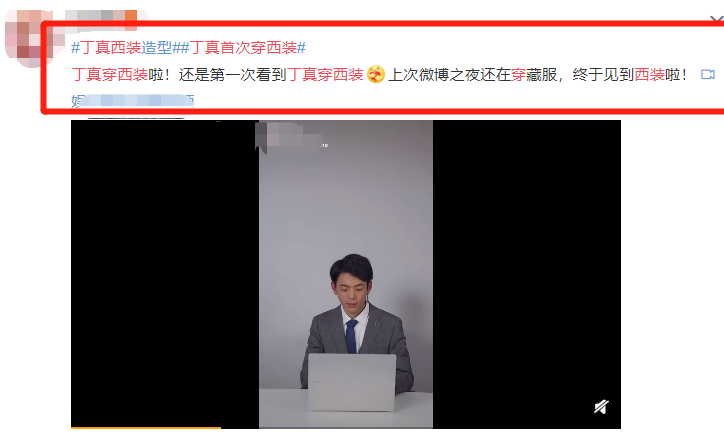Open hashtag #丁真首次穿西装#
Screen dimensions: 724x435
(x=243, y=48)
